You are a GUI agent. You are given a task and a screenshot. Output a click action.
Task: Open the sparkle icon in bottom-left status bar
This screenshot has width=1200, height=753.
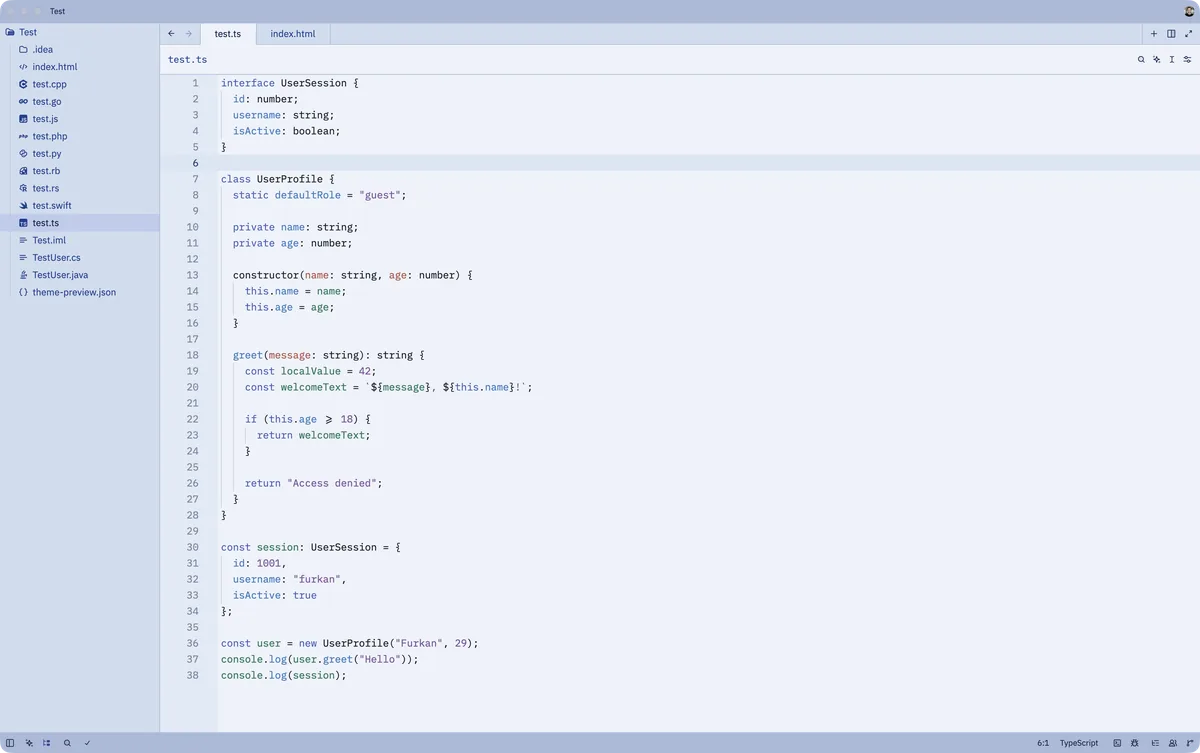click(29, 743)
